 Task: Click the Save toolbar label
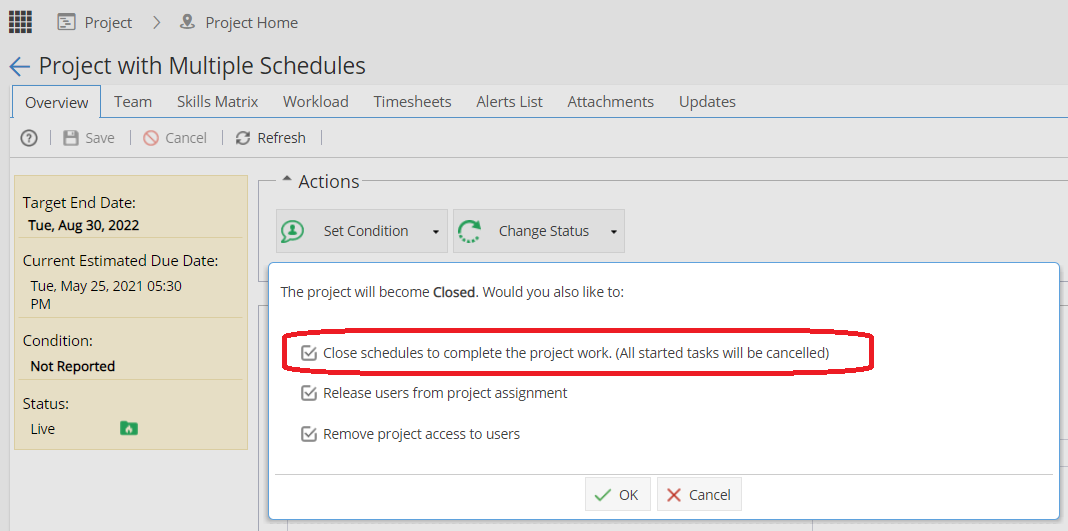100,138
